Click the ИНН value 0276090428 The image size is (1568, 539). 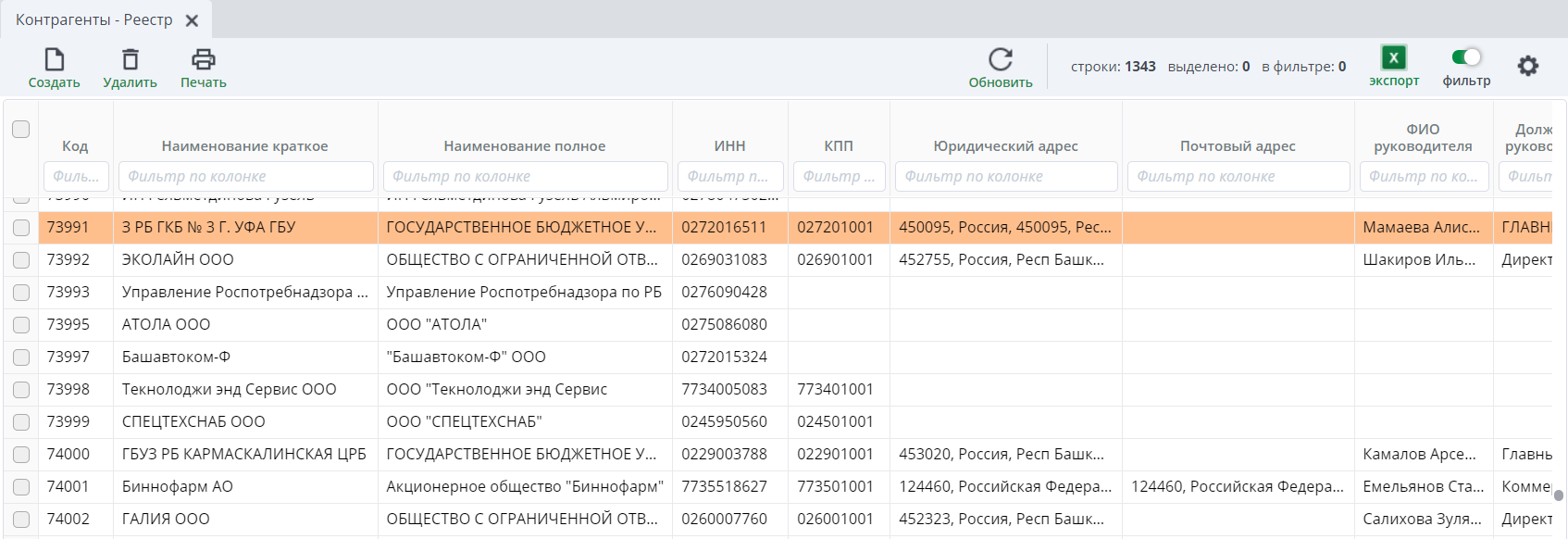[x=724, y=293]
